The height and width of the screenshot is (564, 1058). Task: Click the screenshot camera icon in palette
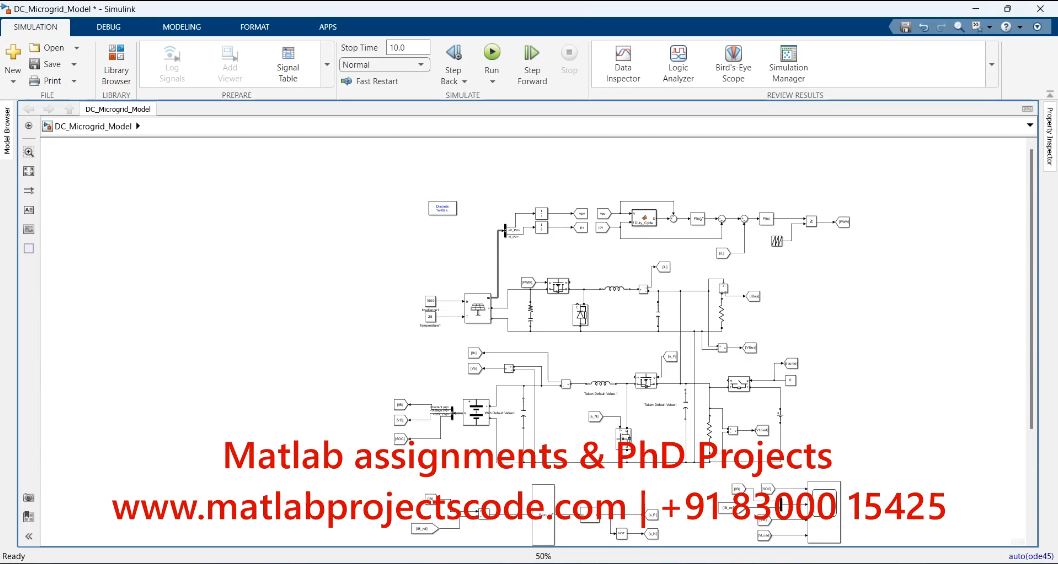pyautogui.click(x=28, y=498)
